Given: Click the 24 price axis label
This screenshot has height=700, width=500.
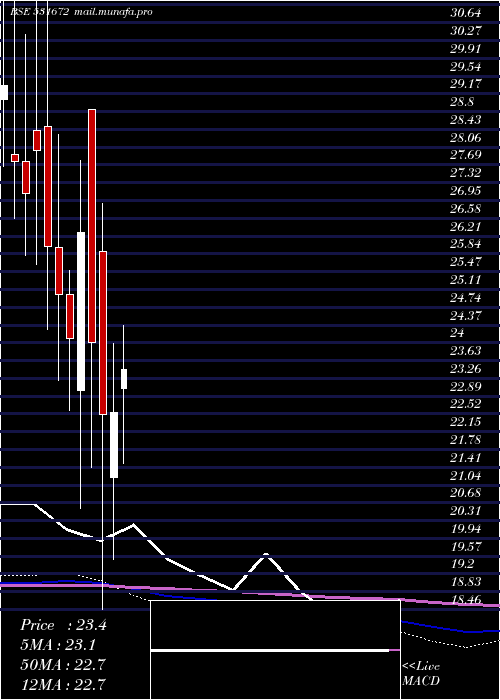Looking at the screenshot, I should click(x=458, y=333).
